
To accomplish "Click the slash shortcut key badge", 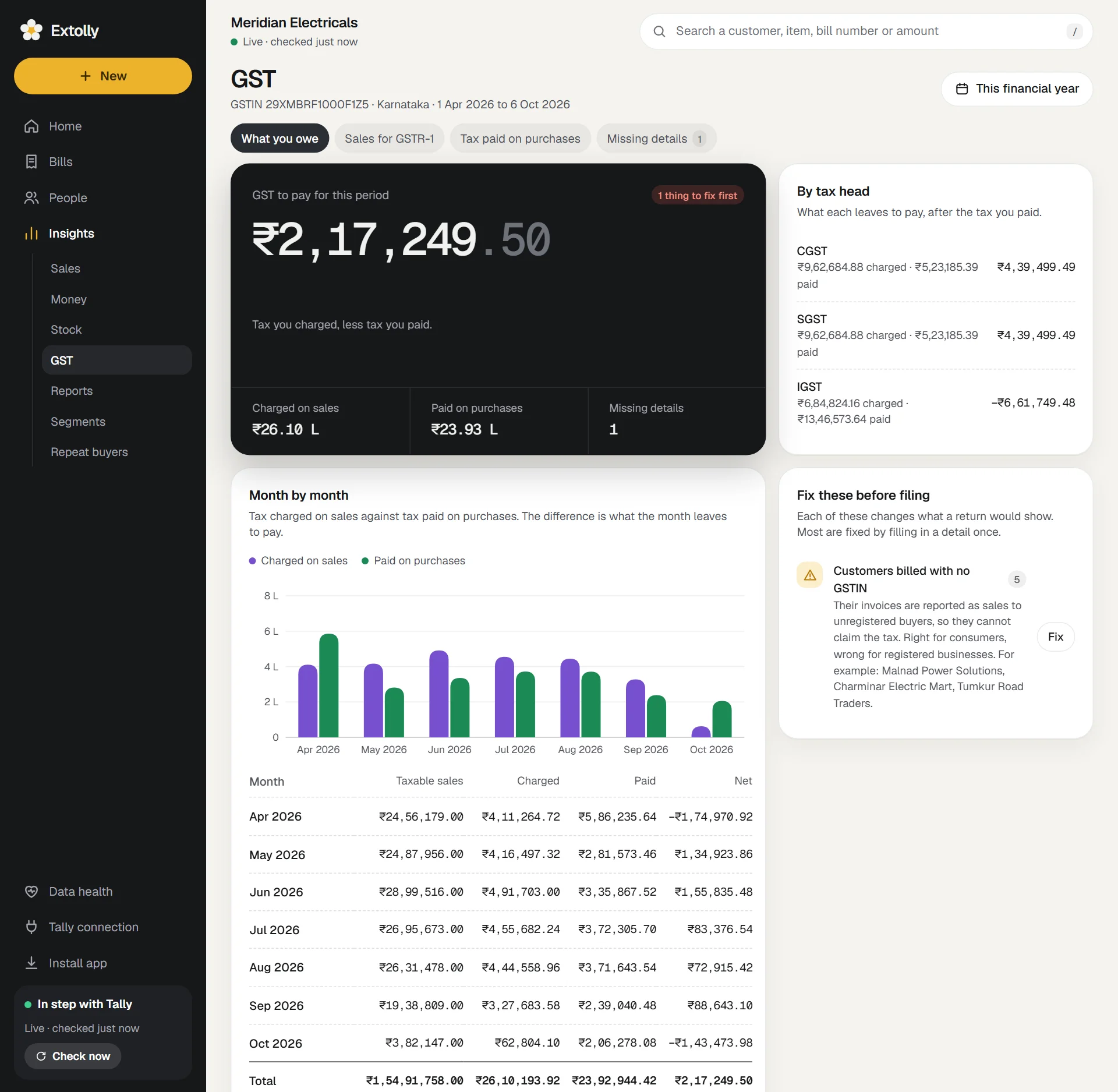I will pyautogui.click(x=1074, y=31).
